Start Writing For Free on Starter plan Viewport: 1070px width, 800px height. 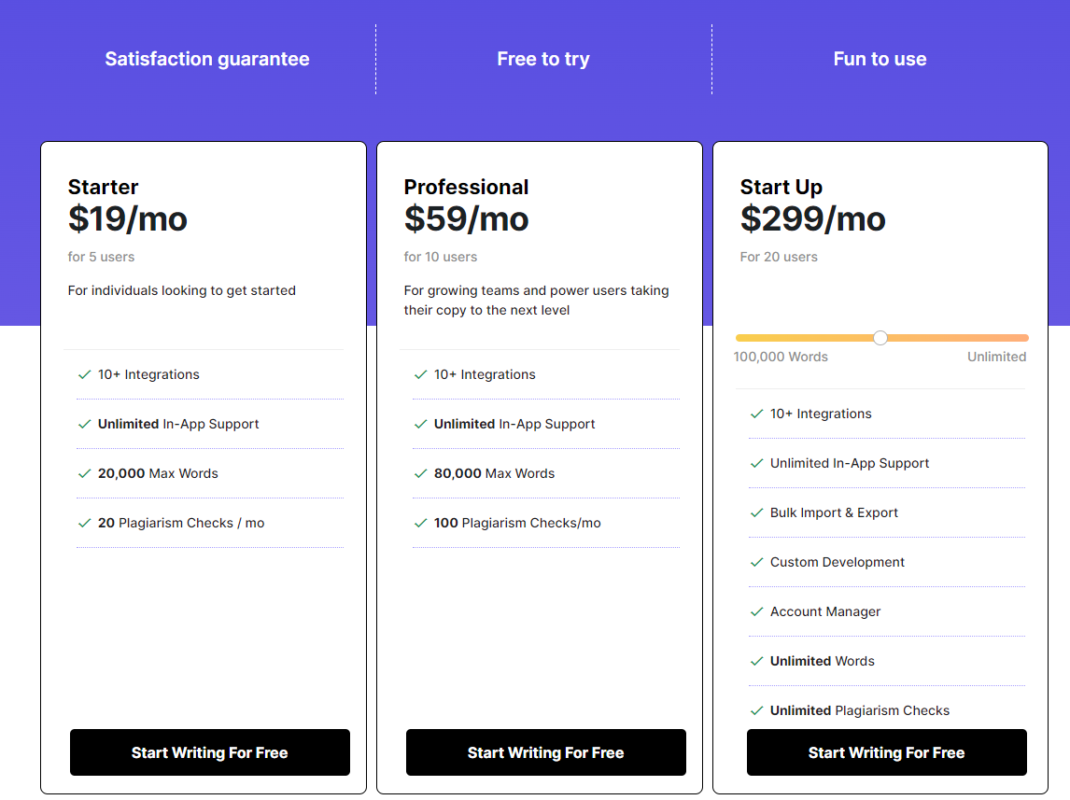[209, 752]
